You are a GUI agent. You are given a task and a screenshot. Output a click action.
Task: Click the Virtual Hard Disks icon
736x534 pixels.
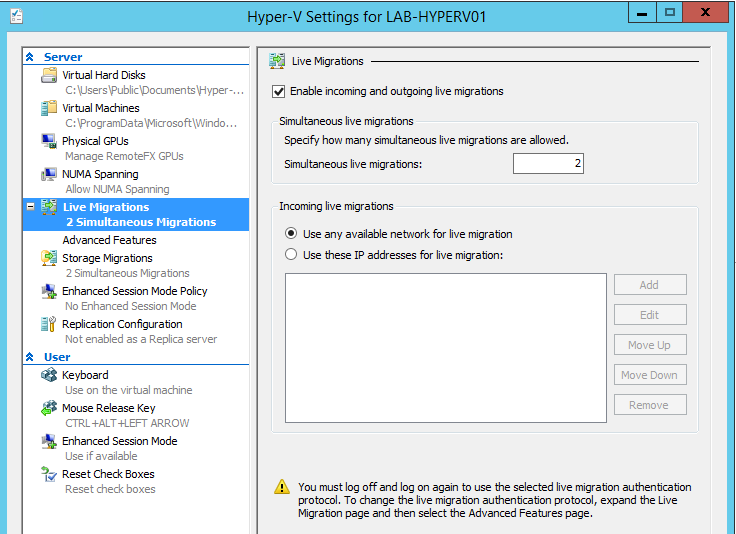(x=49, y=75)
